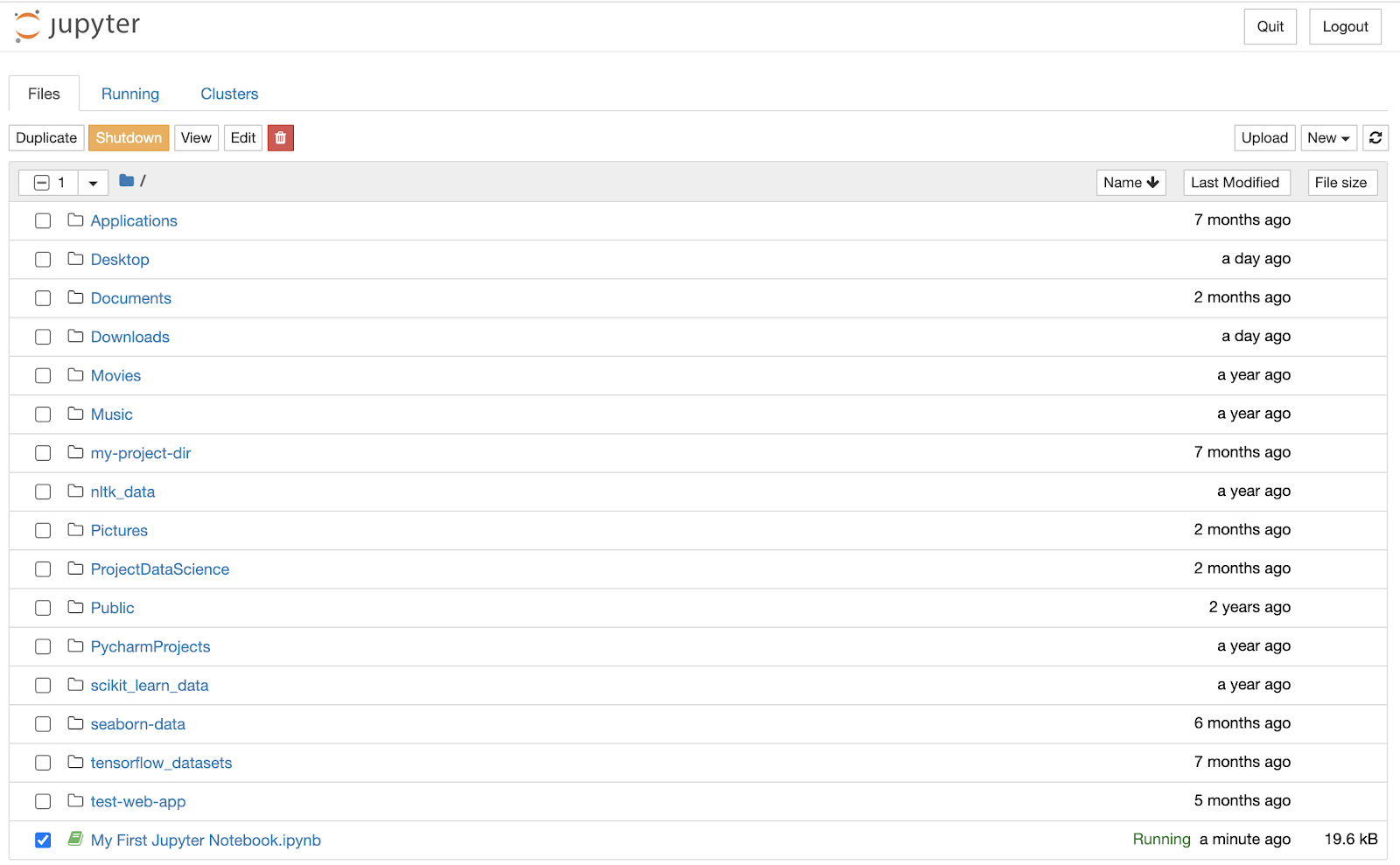Sort the list by Last Modified
Image resolution: width=1400 pixels, height=865 pixels.
point(1236,183)
